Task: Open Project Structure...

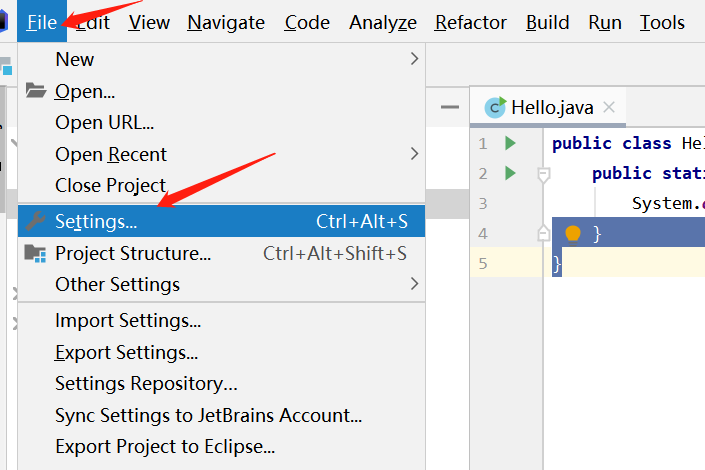Action: coord(221,253)
